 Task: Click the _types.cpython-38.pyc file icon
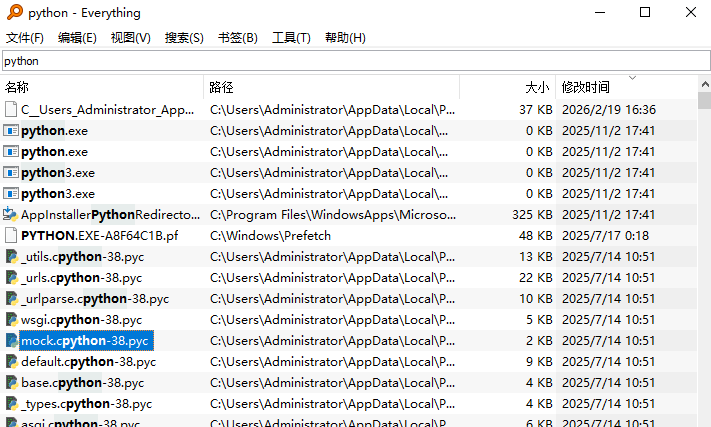click(11, 403)
